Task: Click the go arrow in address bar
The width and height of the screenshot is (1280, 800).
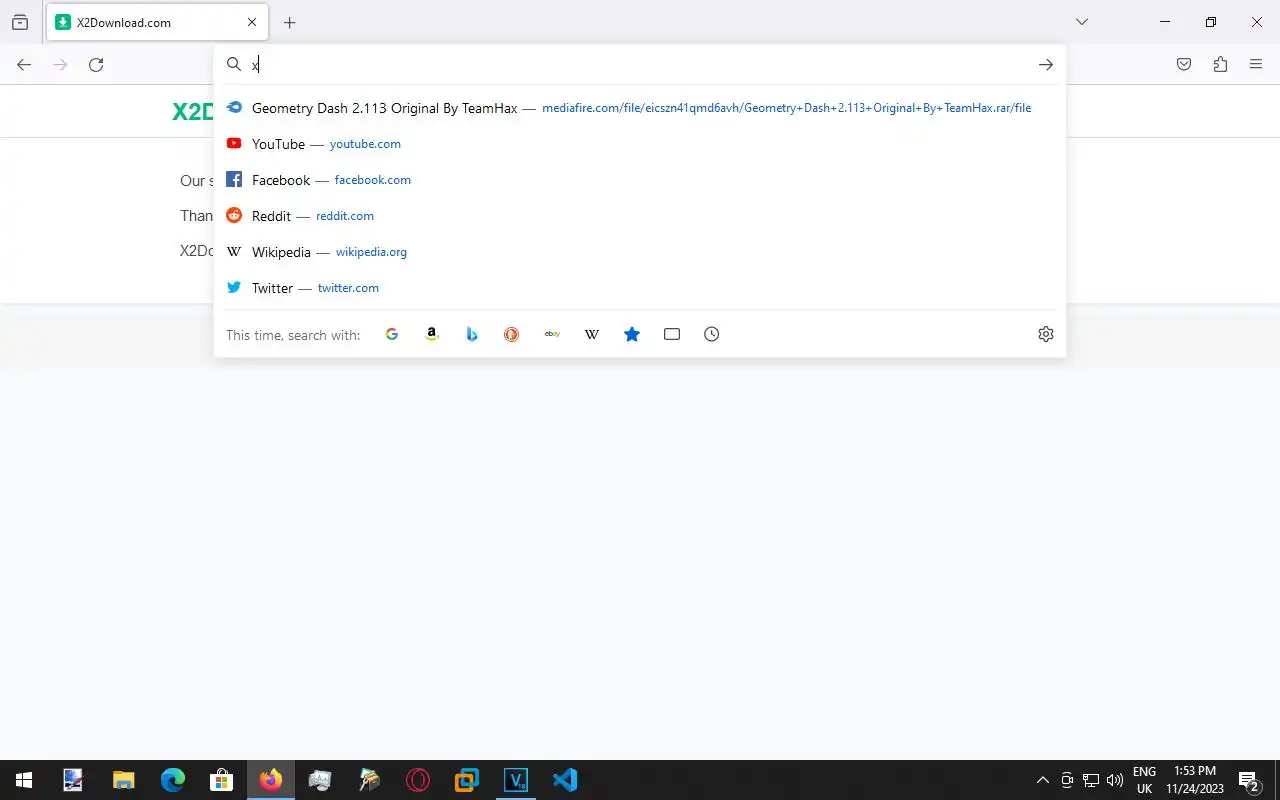Action: [1046, 64]
